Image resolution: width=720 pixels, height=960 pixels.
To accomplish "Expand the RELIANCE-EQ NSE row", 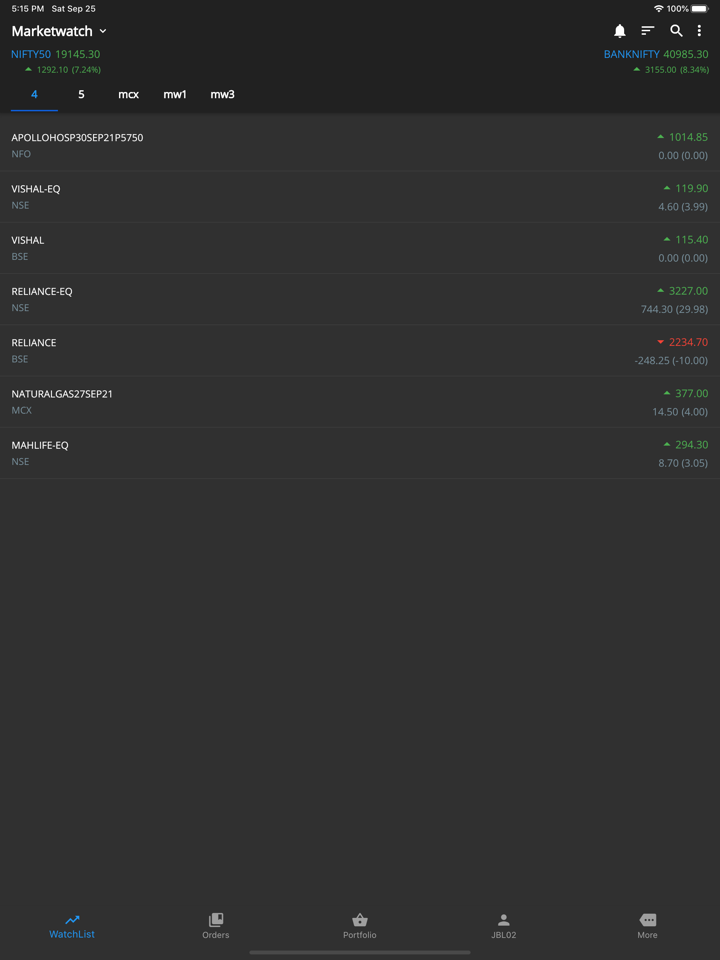I will pyautogui.click(x=360, y=299).
